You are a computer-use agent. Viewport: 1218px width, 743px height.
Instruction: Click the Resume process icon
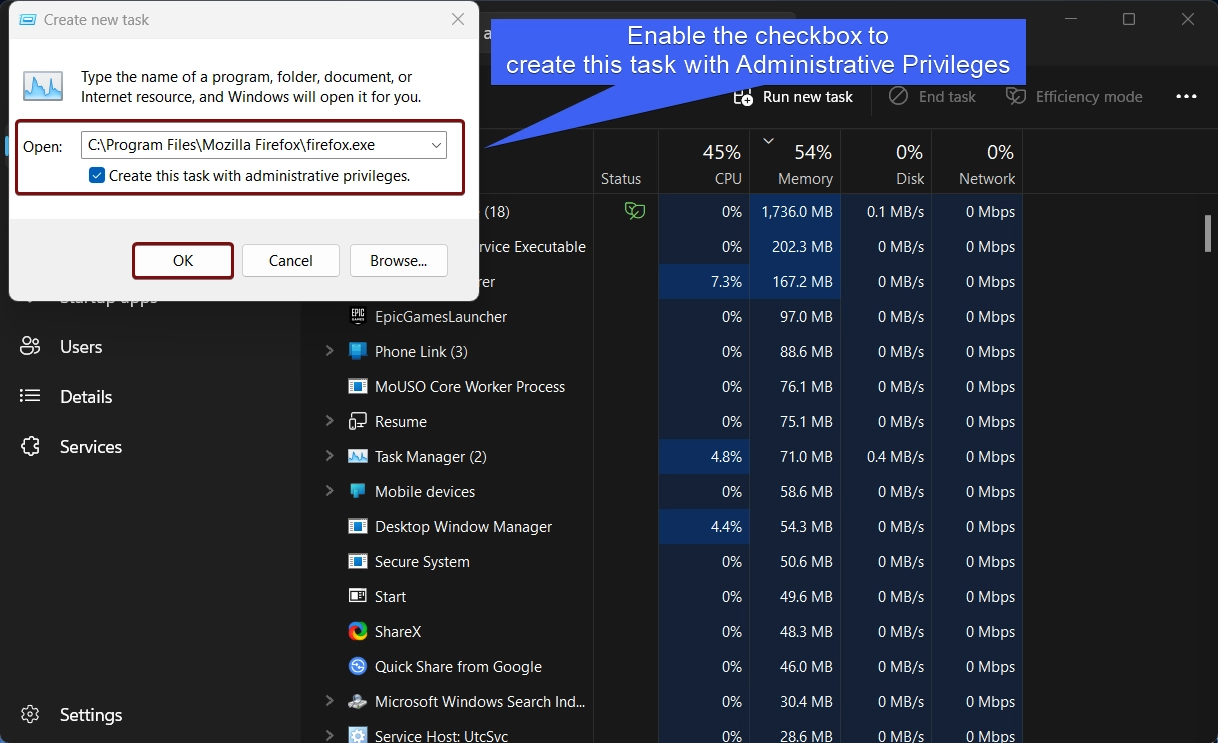[x=358, y=421]
